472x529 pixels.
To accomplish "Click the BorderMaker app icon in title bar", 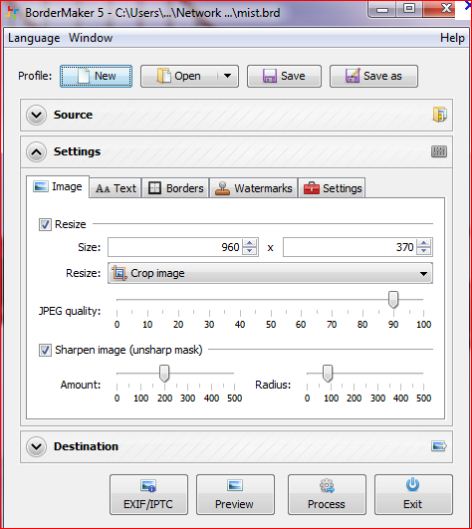I will pyautogui.click(x=13, y=12).
